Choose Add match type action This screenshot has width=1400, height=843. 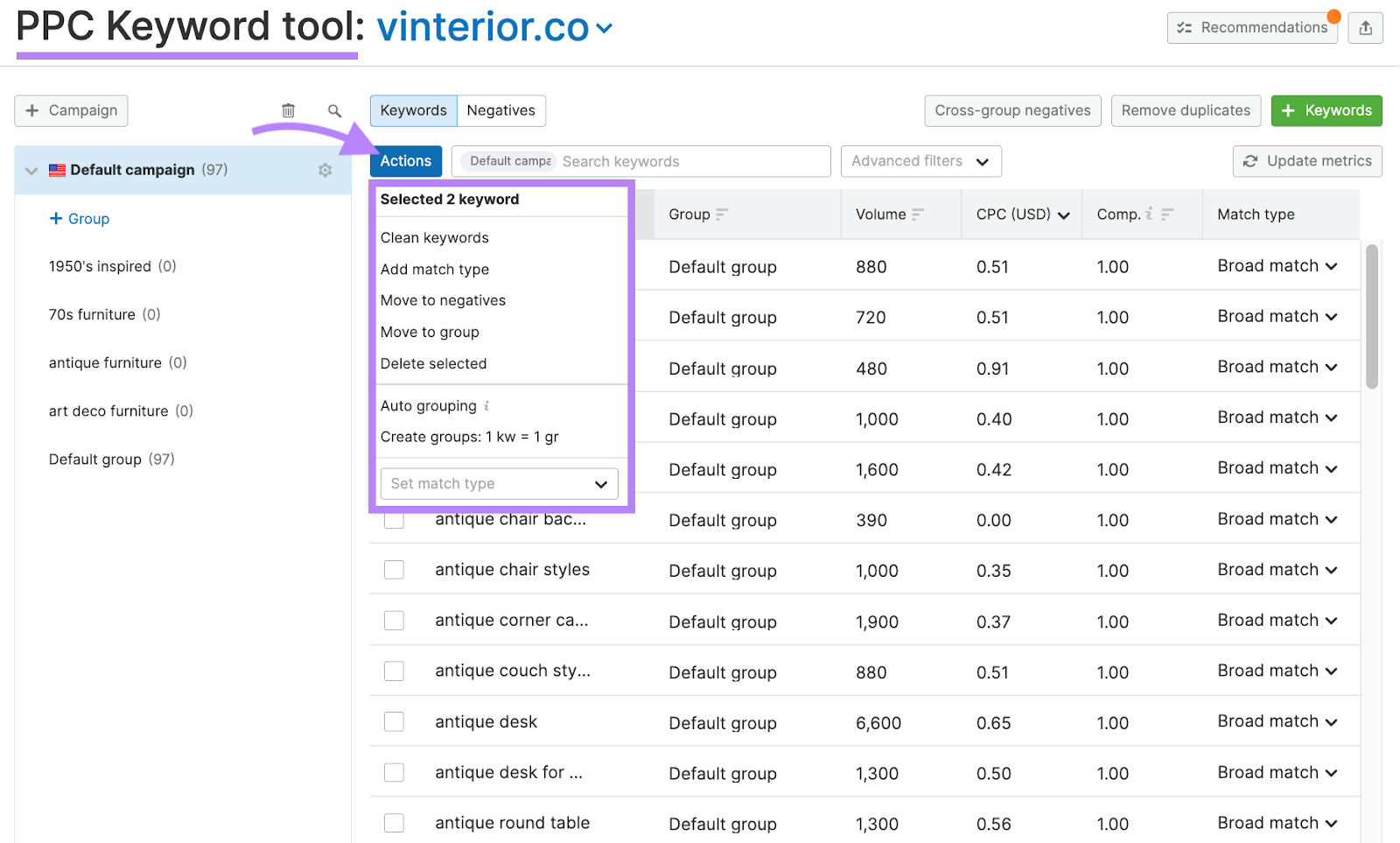coord(435,270)
